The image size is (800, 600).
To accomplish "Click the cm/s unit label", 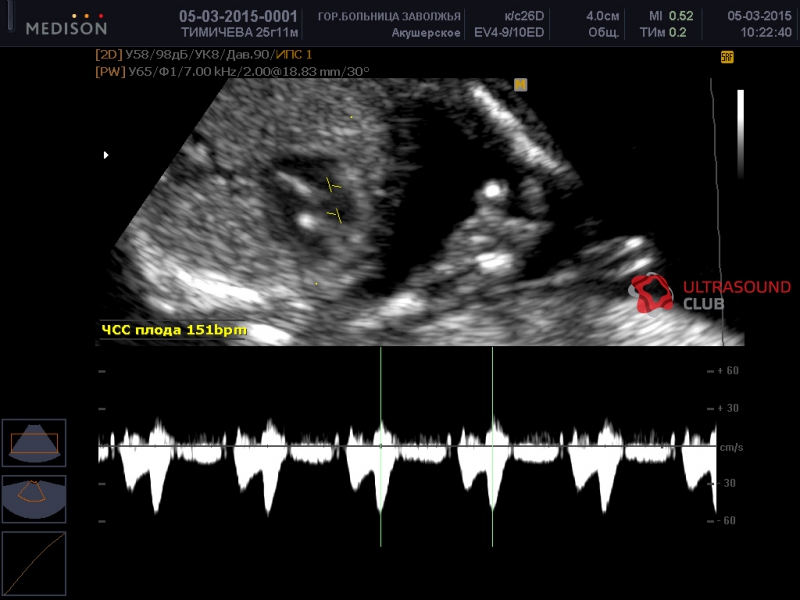I will point(732,447).
